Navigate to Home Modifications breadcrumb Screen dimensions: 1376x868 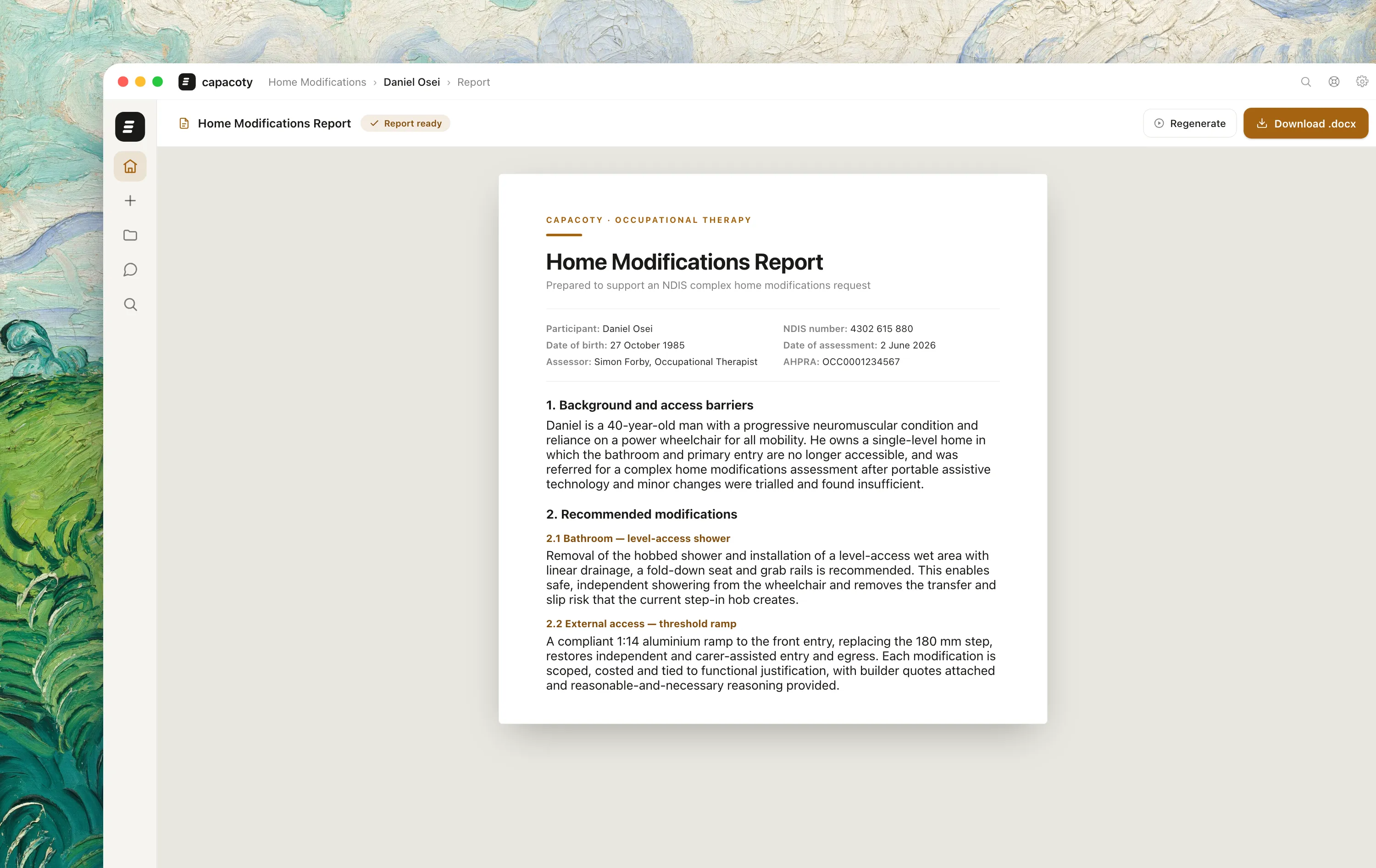pyautogui.click(x=317, y=82)
